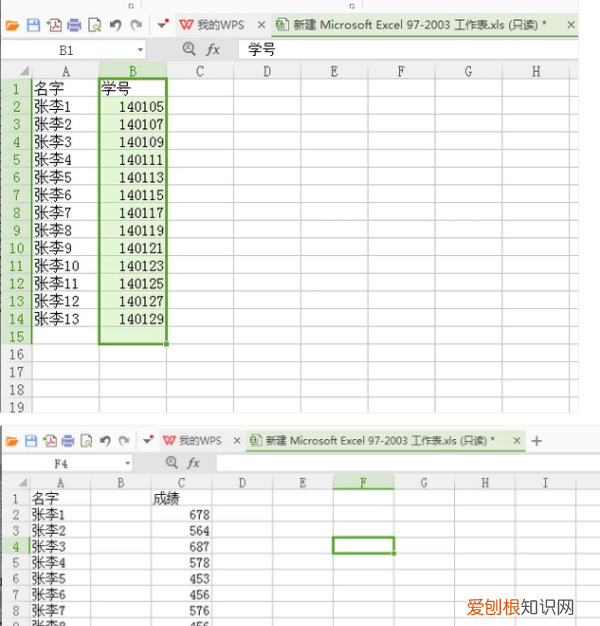Click cell 张李4 in lower sheet
Viewport: 600px width, 626px height.
[60, 562]
